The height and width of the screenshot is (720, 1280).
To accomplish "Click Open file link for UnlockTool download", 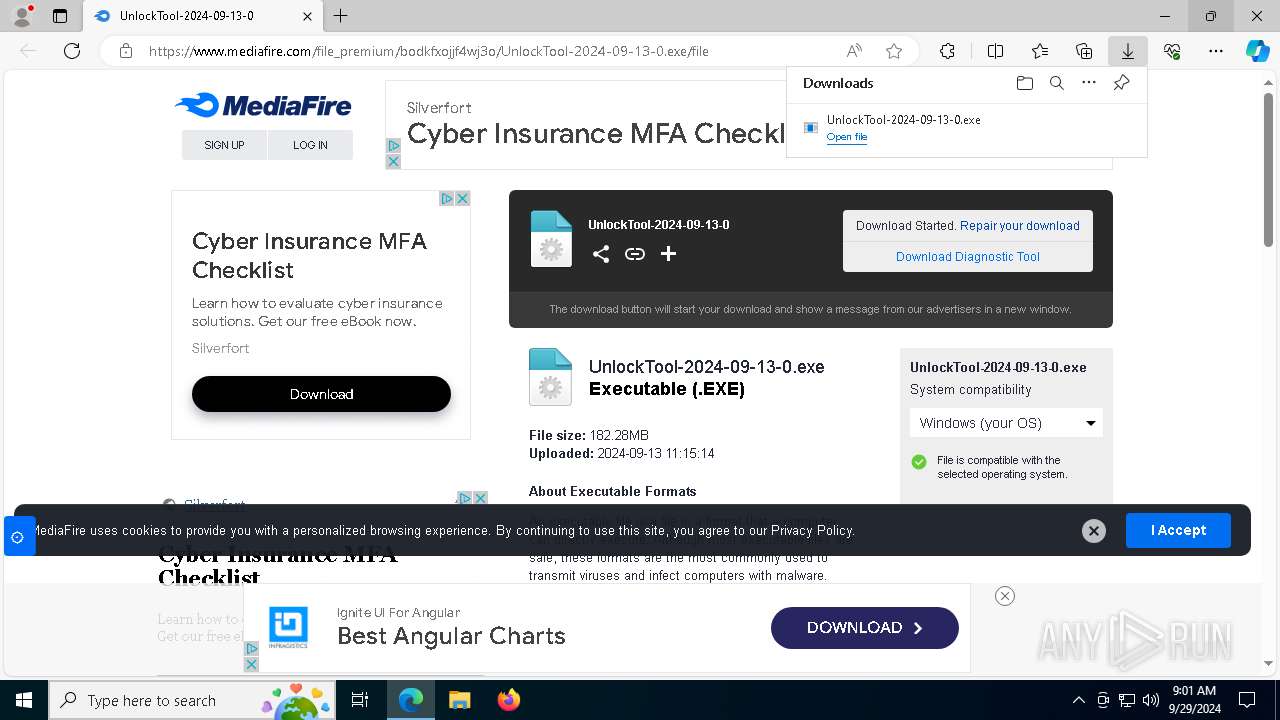I will coord(847,137).
